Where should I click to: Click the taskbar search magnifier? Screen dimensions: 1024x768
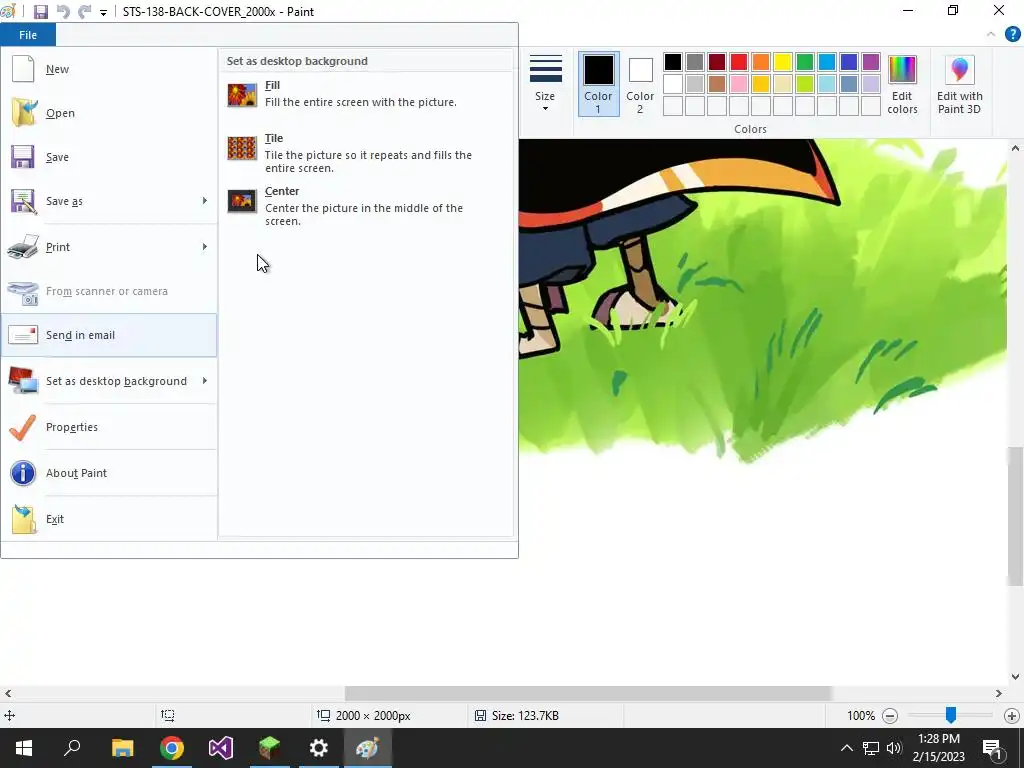tap(72, 748)
